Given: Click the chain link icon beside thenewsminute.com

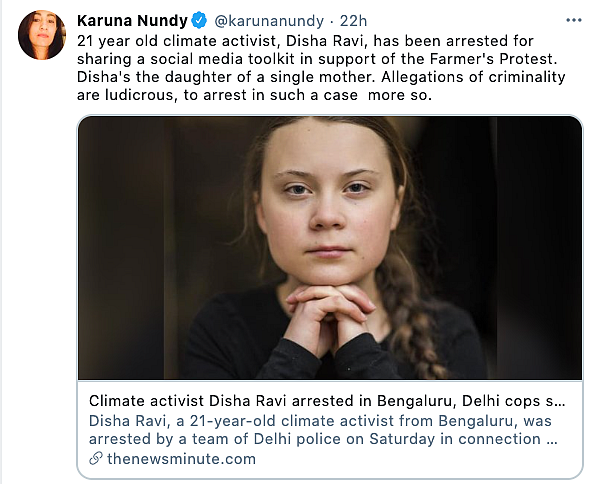Looking at the screenshot, I should coord(95,458).
